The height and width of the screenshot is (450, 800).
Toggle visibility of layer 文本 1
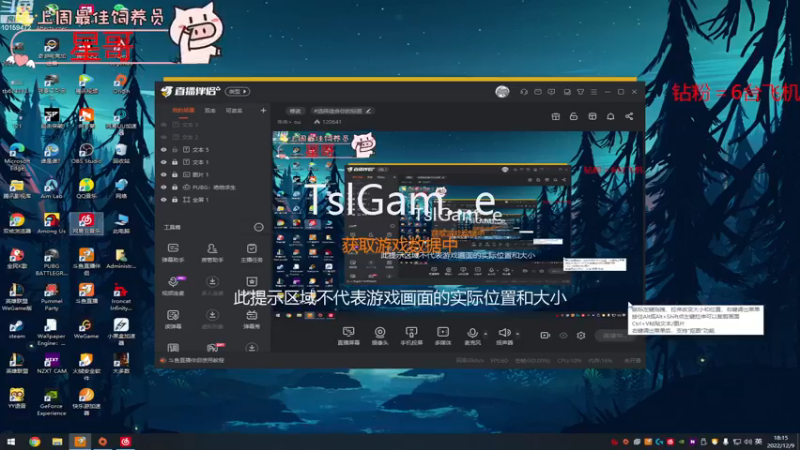click(x=163, y=162)
